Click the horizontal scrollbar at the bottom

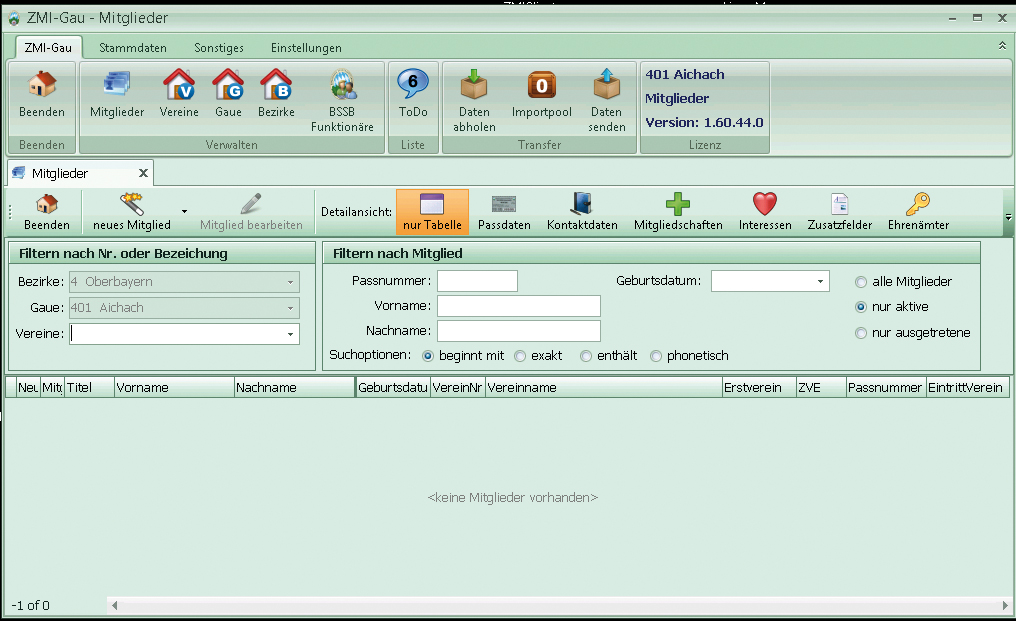point(560,606)
